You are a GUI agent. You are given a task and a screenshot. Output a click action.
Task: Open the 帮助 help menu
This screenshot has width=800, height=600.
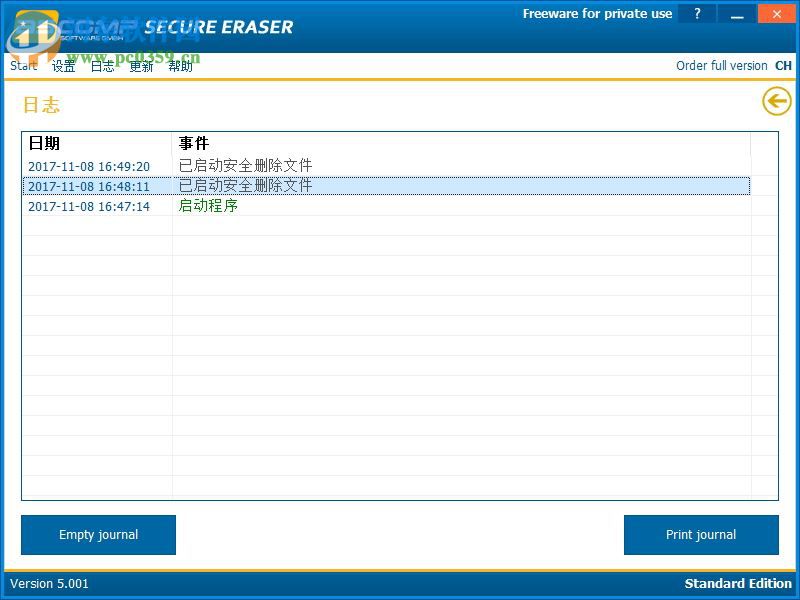point(180,65)
